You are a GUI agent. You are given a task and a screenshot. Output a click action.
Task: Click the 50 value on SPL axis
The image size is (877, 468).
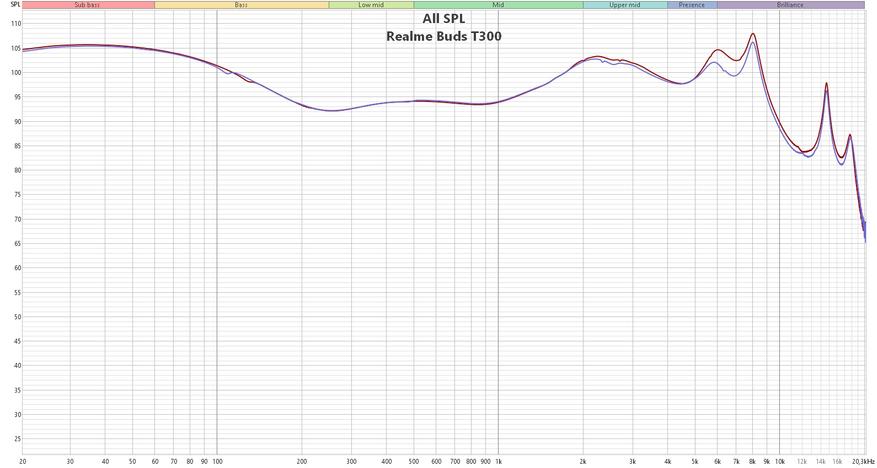[17, 317]
